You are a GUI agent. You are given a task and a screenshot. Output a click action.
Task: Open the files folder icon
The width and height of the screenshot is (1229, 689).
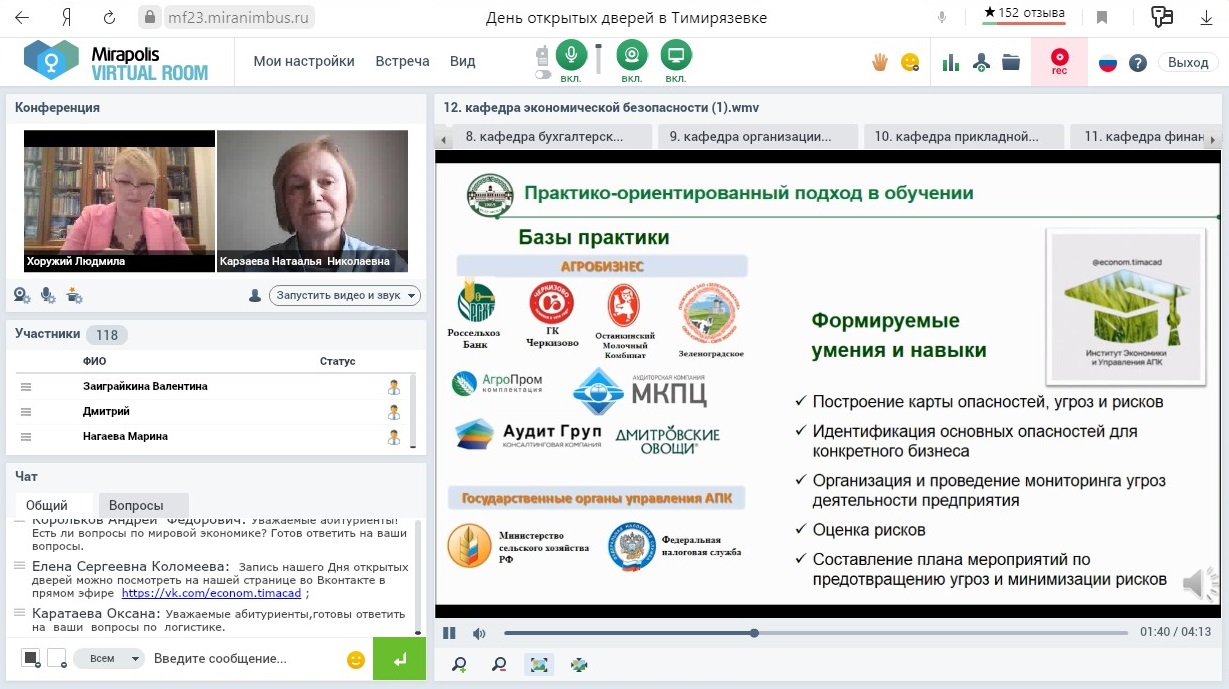pyautogui.click(x=1011, y=62)
